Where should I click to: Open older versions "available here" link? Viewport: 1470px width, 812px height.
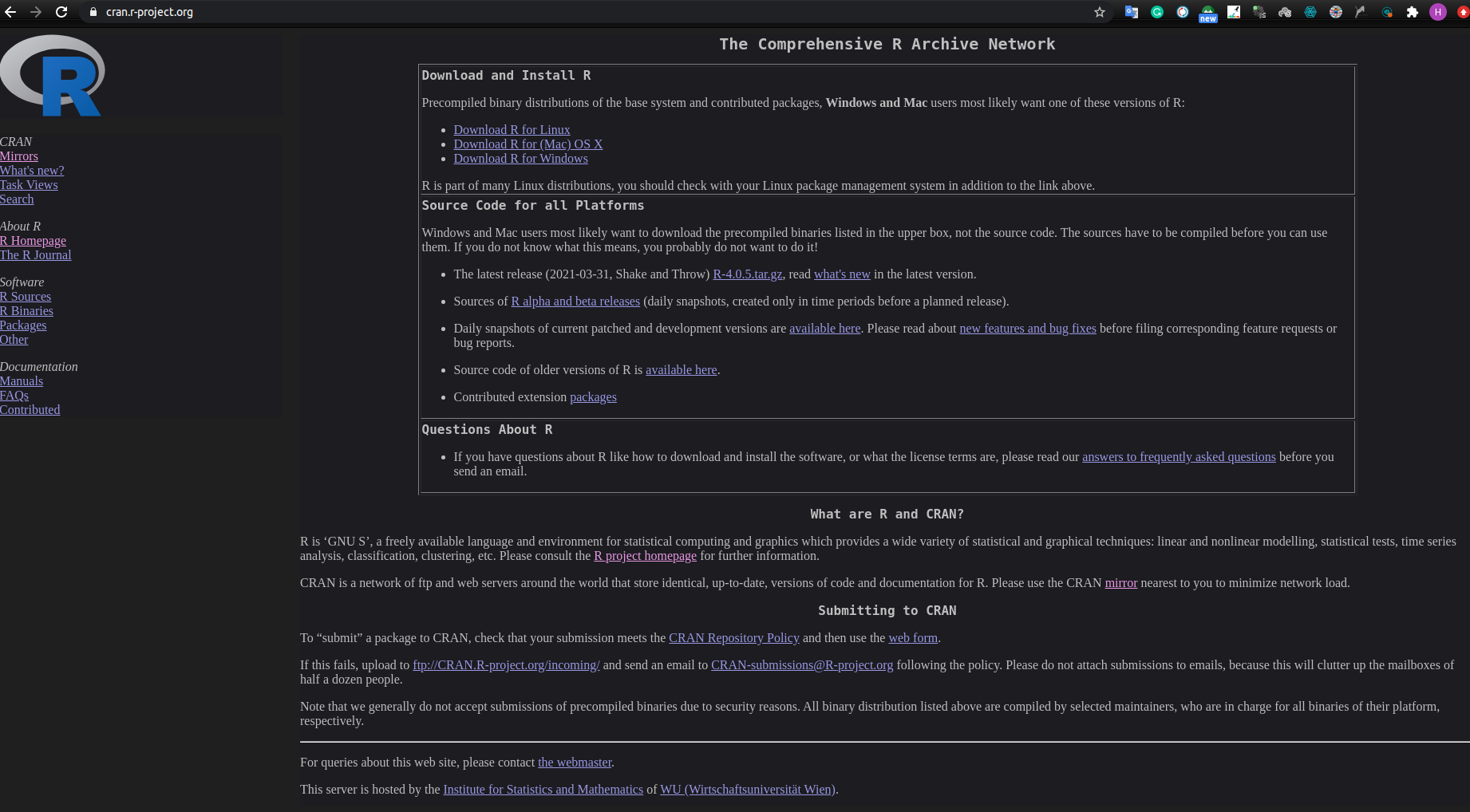[682, 370]
